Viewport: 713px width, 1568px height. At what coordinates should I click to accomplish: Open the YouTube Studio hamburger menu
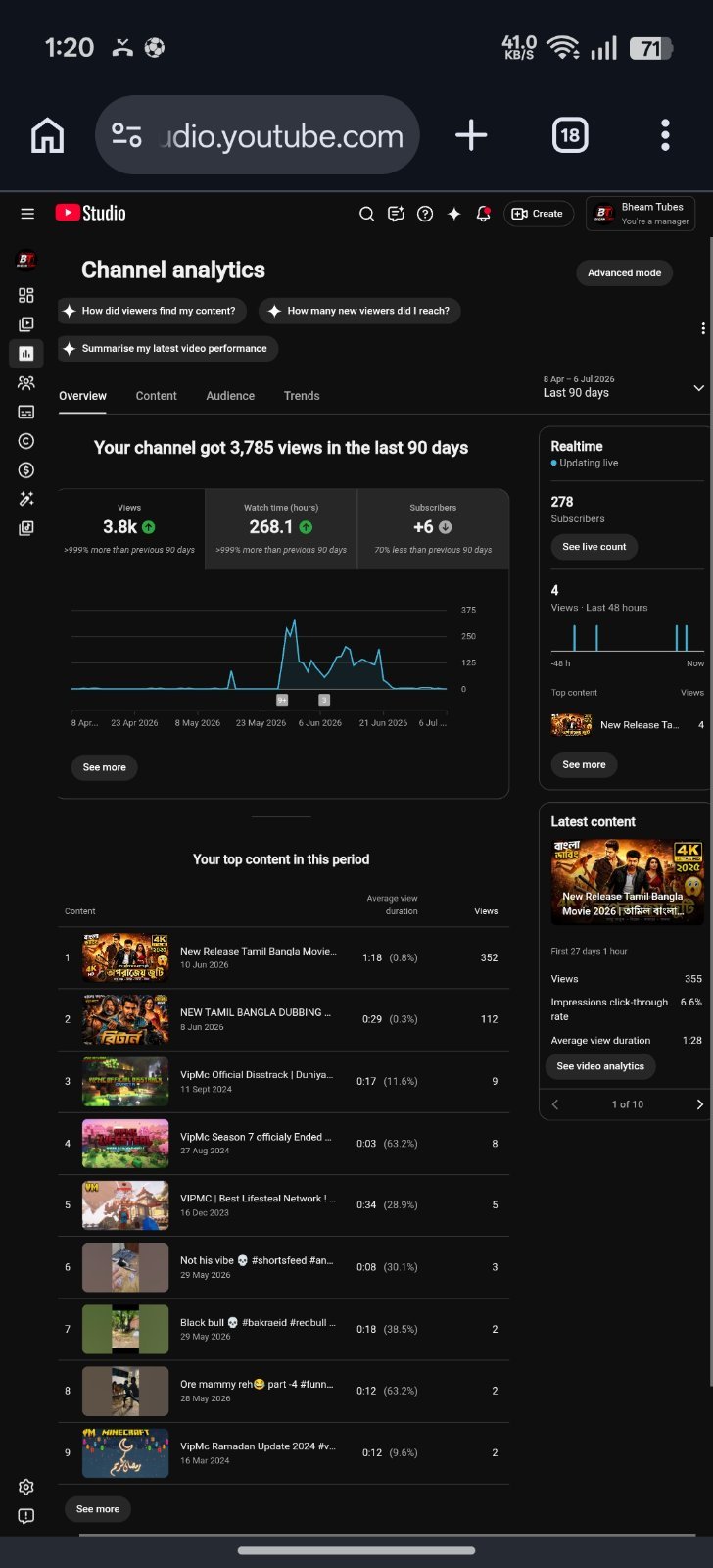(x=27, y=214)
